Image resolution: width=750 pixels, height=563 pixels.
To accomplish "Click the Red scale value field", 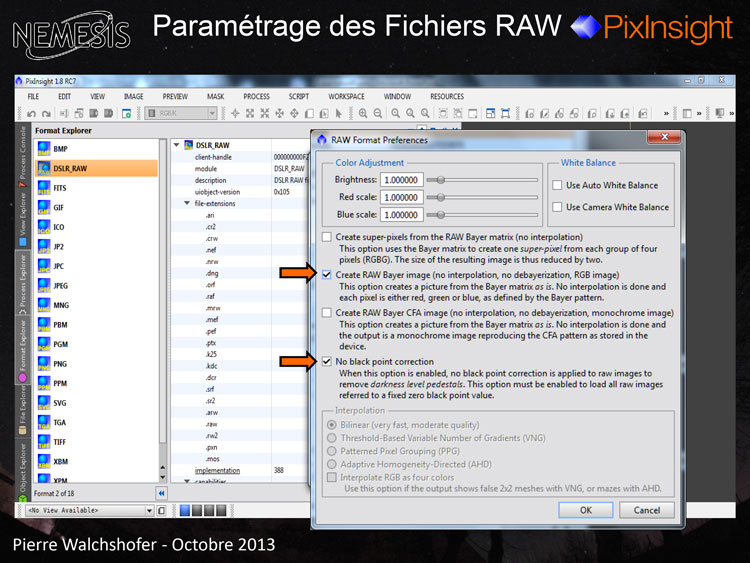I will (x=401, y=197).
